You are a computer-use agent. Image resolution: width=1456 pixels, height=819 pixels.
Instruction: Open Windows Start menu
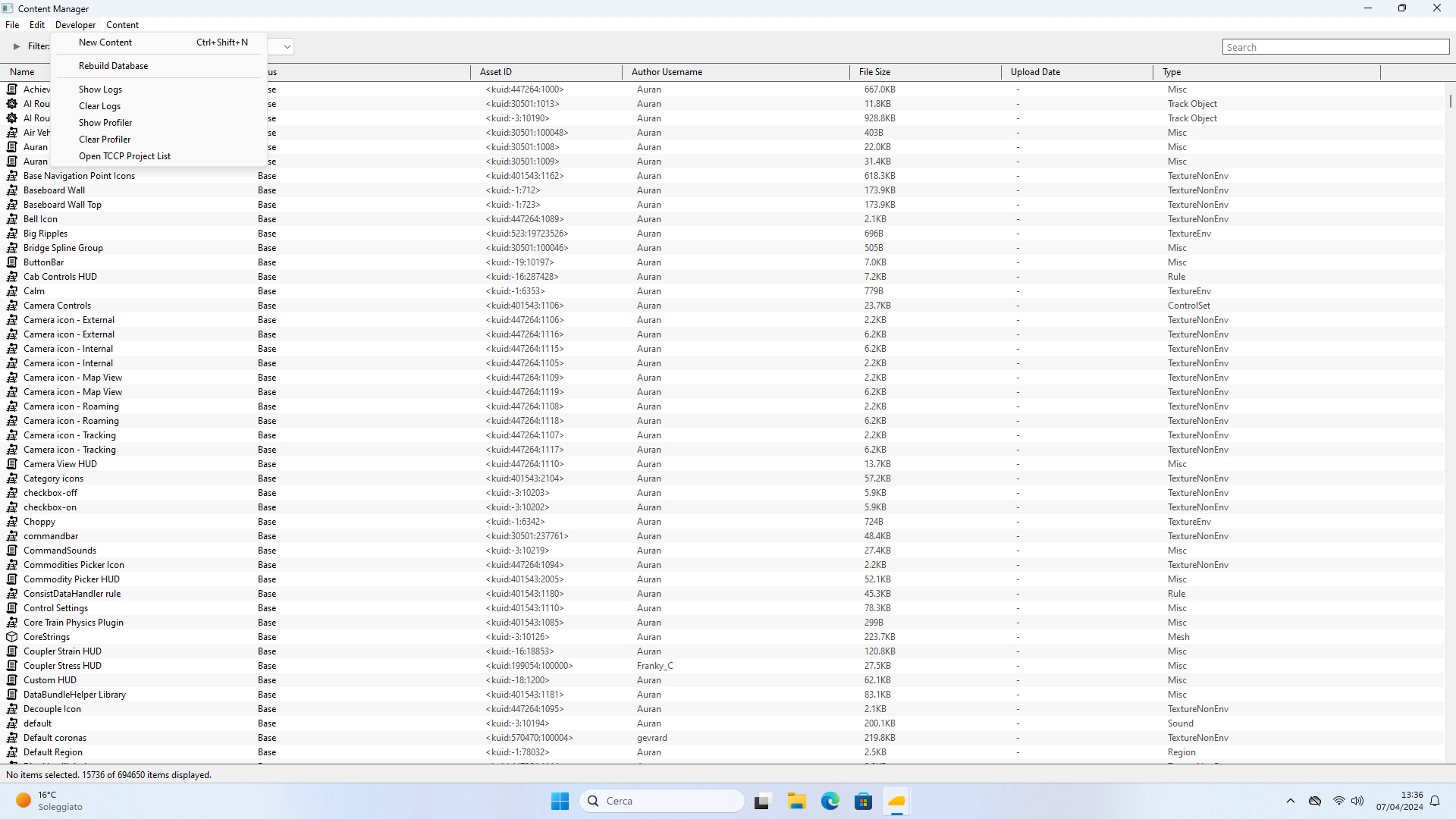560,801
